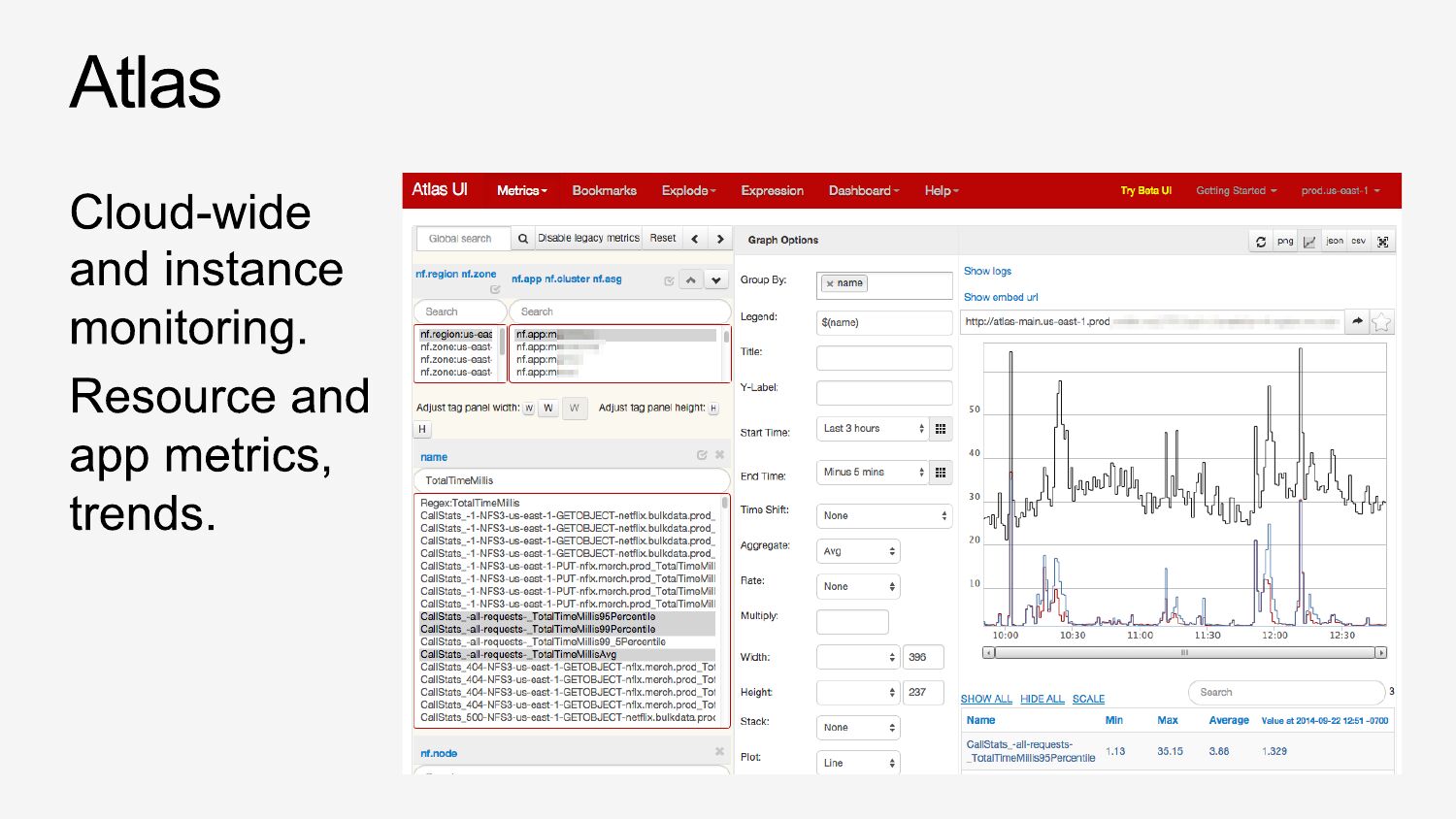The height and width of the screenshot is (819, 1456).
Task: Click the fullscreen expand icon in graph toolbar
Action: coord(1383,242)
